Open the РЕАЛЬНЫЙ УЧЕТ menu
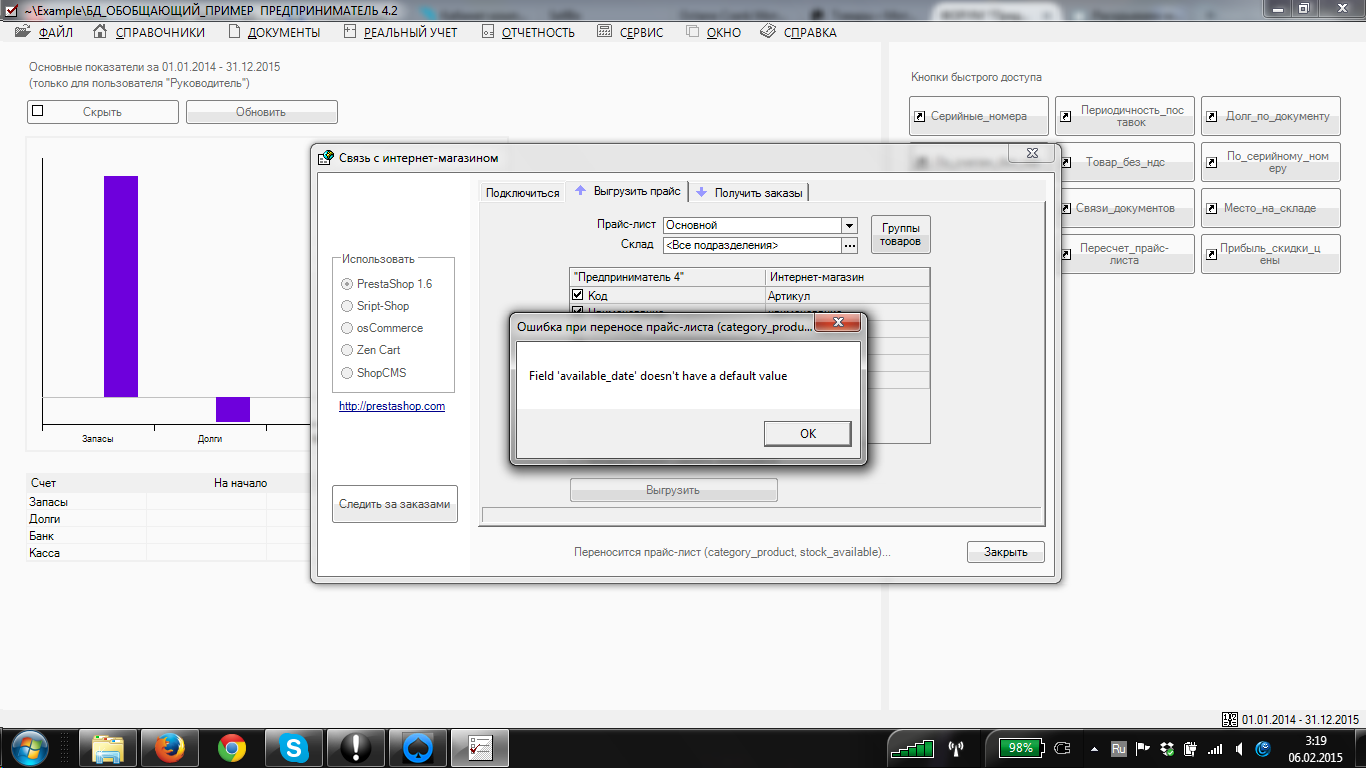This screenshot has width=1366, height=768. click(401, 32)
